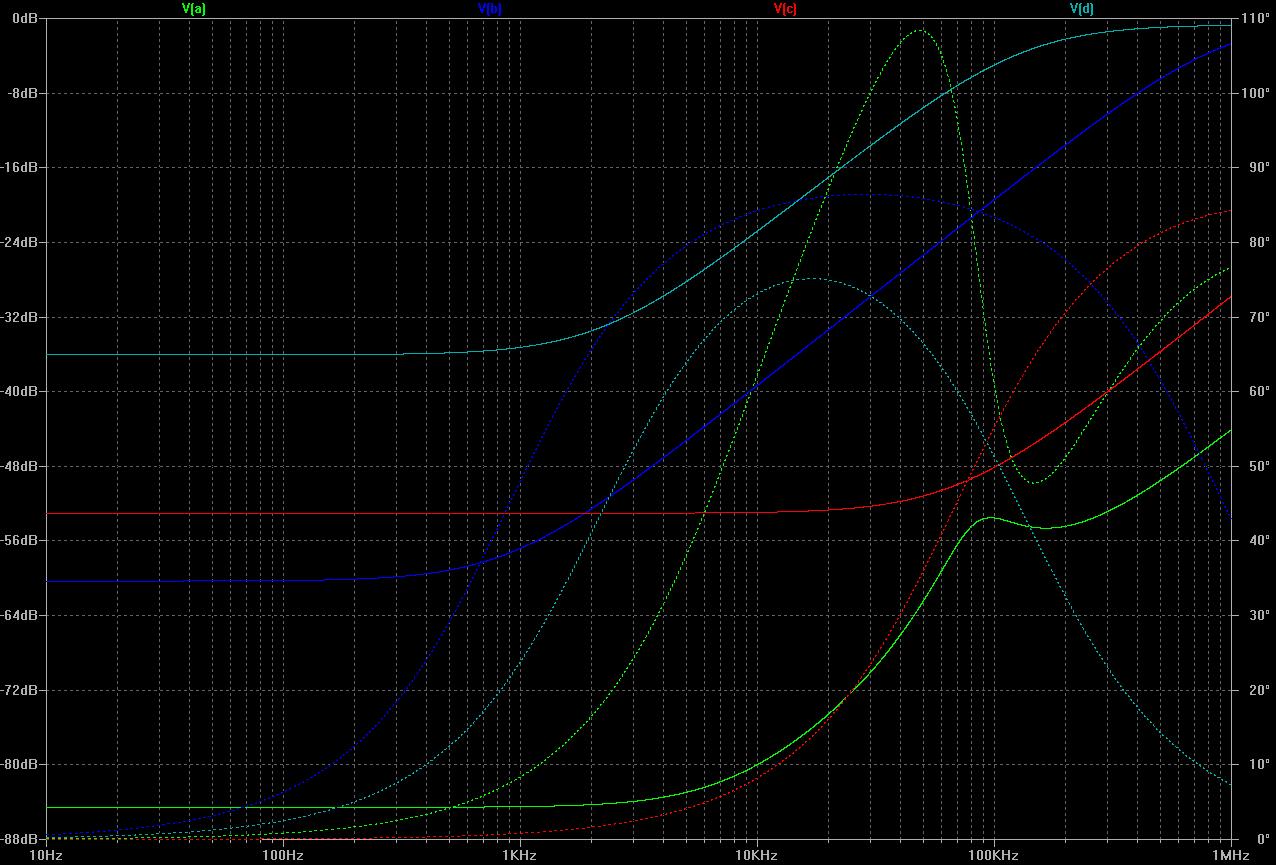1276x865 pixels.
Task: Click the -40dB axis label
Action: tap(20, 392)
